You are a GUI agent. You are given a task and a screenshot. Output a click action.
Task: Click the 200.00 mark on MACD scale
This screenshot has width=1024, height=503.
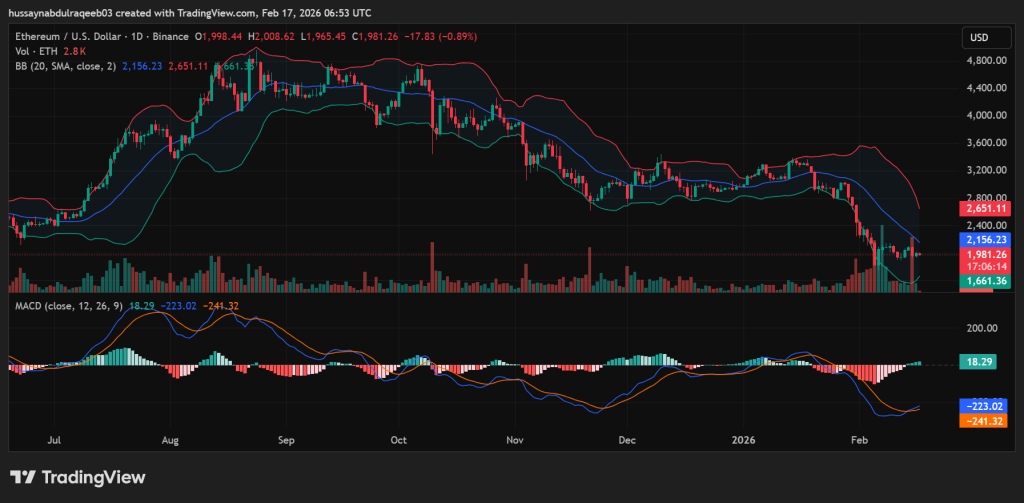tap(983, 328)
